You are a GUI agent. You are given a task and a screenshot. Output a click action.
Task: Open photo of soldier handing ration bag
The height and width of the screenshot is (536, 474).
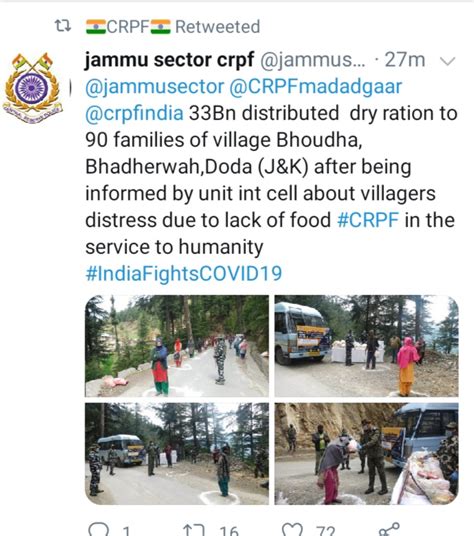(x=366, y=454)
